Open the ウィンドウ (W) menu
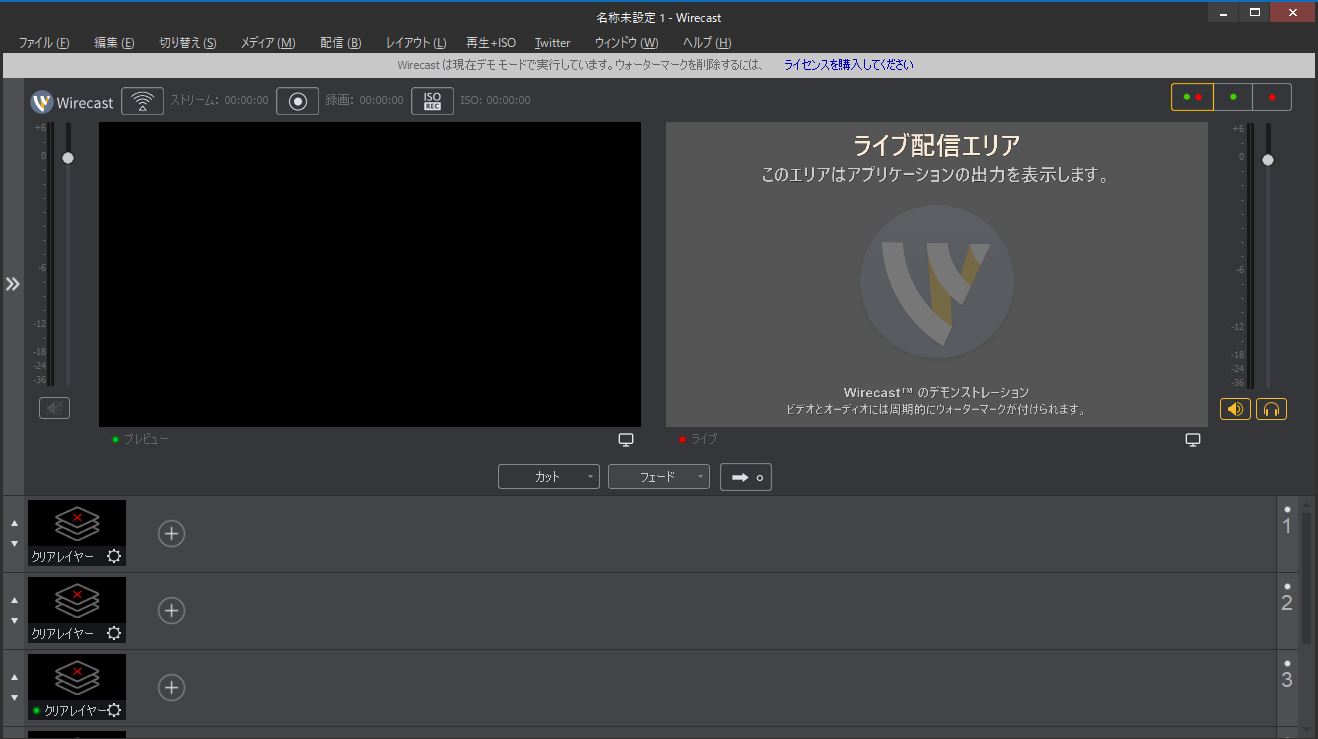 click(x=626, y=43)
